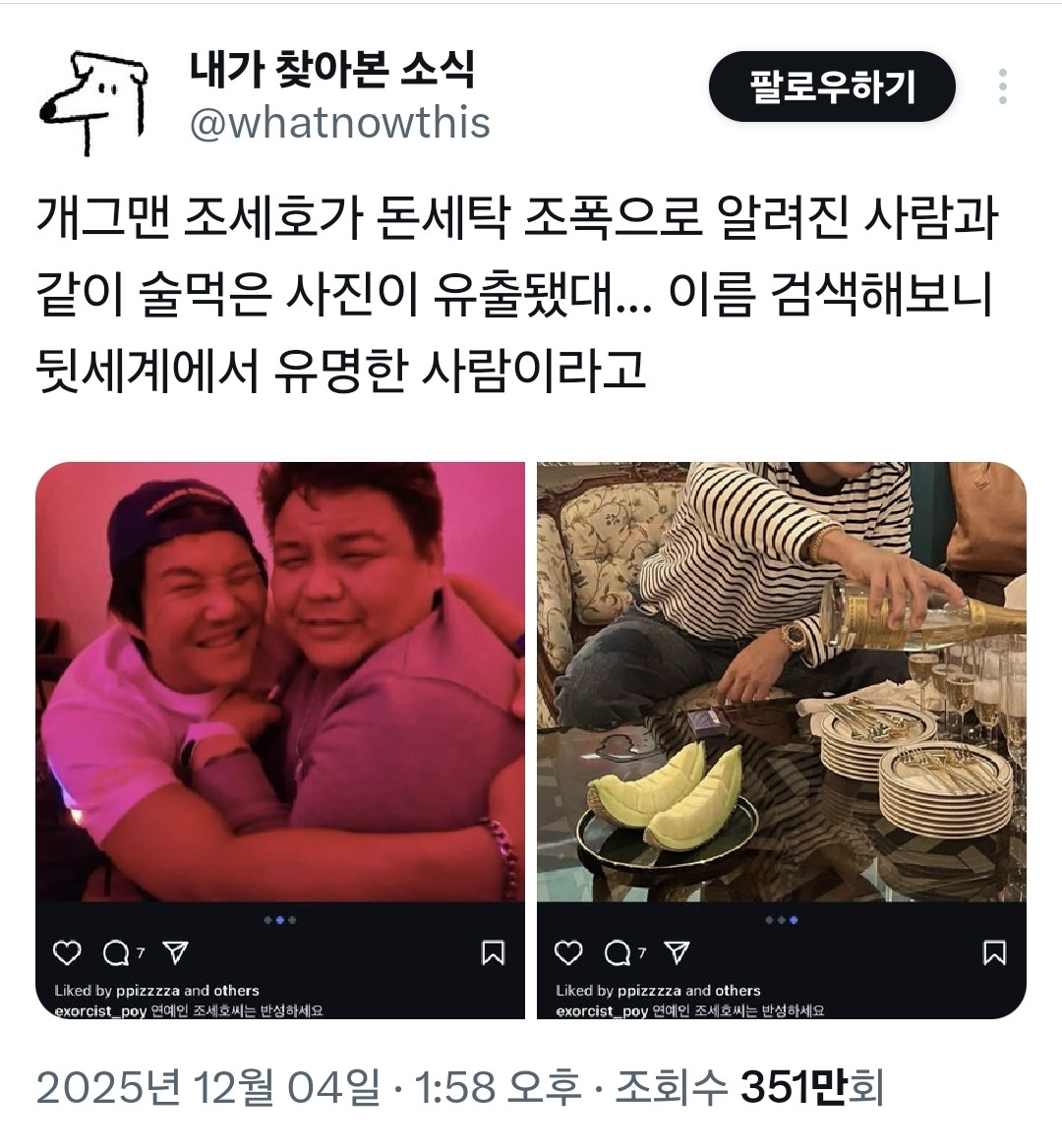The image size is (1062, 1148).
Task: Open the @whatnowthis profile handle
Action: 340,123
